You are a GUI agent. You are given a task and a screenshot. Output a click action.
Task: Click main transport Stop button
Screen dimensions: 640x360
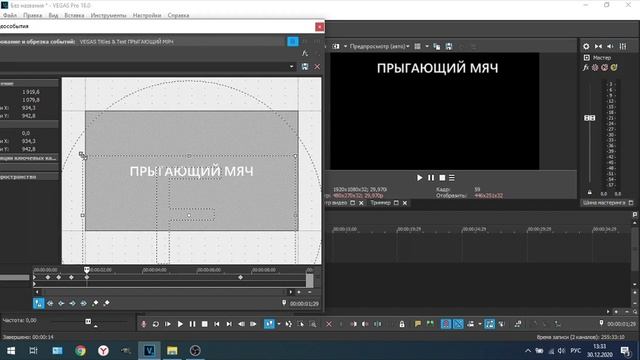pyautogui.click(x=204, y=324)
